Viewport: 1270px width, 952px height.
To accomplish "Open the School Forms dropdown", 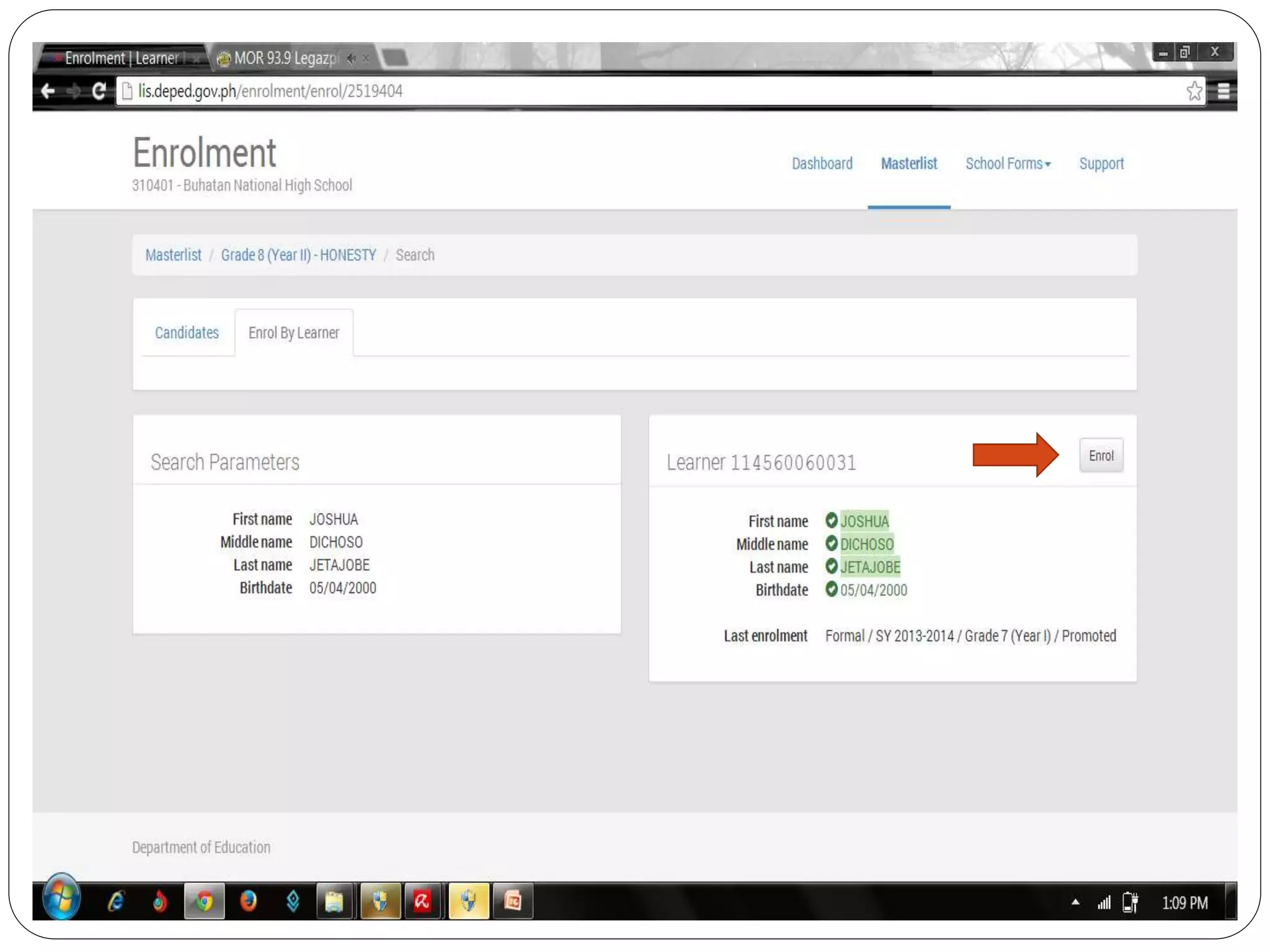I will (x=1008, y=164).
